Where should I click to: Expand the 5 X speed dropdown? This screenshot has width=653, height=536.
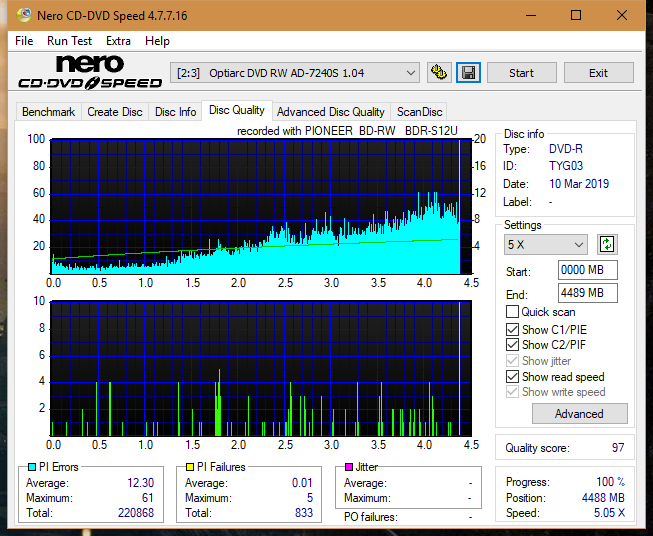[x=546, y=245]
